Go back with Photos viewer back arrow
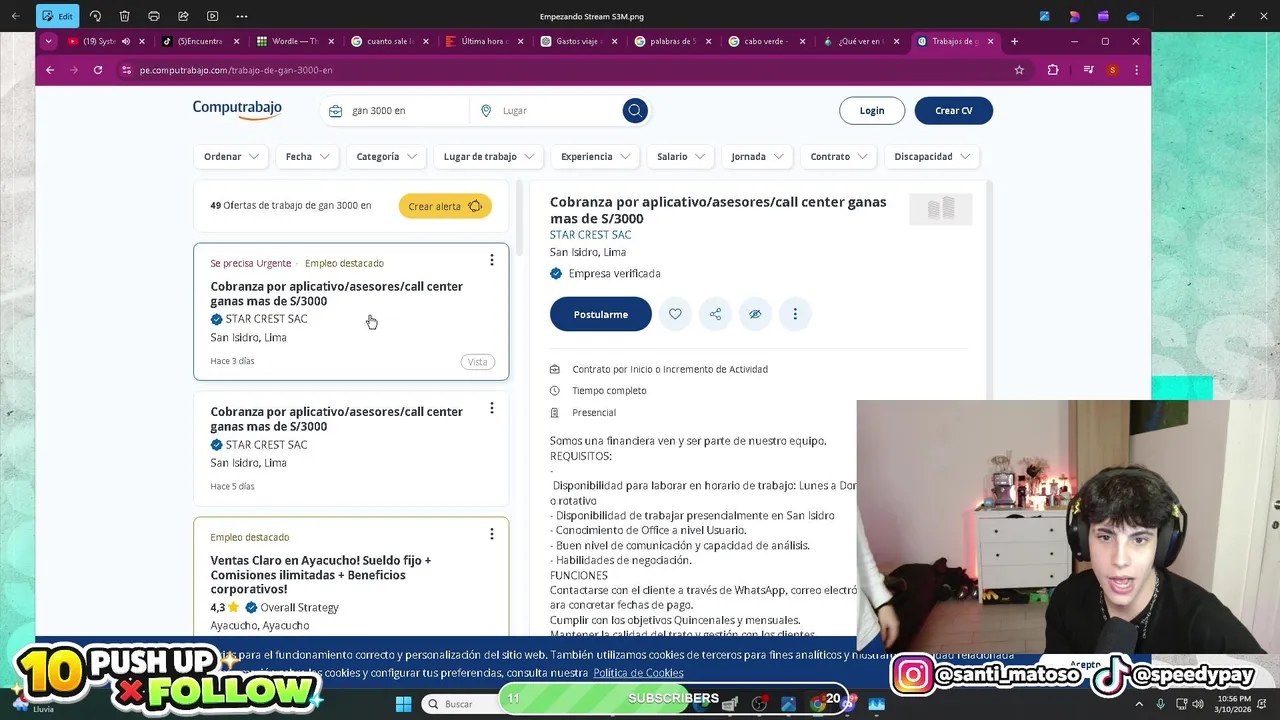The image size is (1280, 720). tap(15, 16)
